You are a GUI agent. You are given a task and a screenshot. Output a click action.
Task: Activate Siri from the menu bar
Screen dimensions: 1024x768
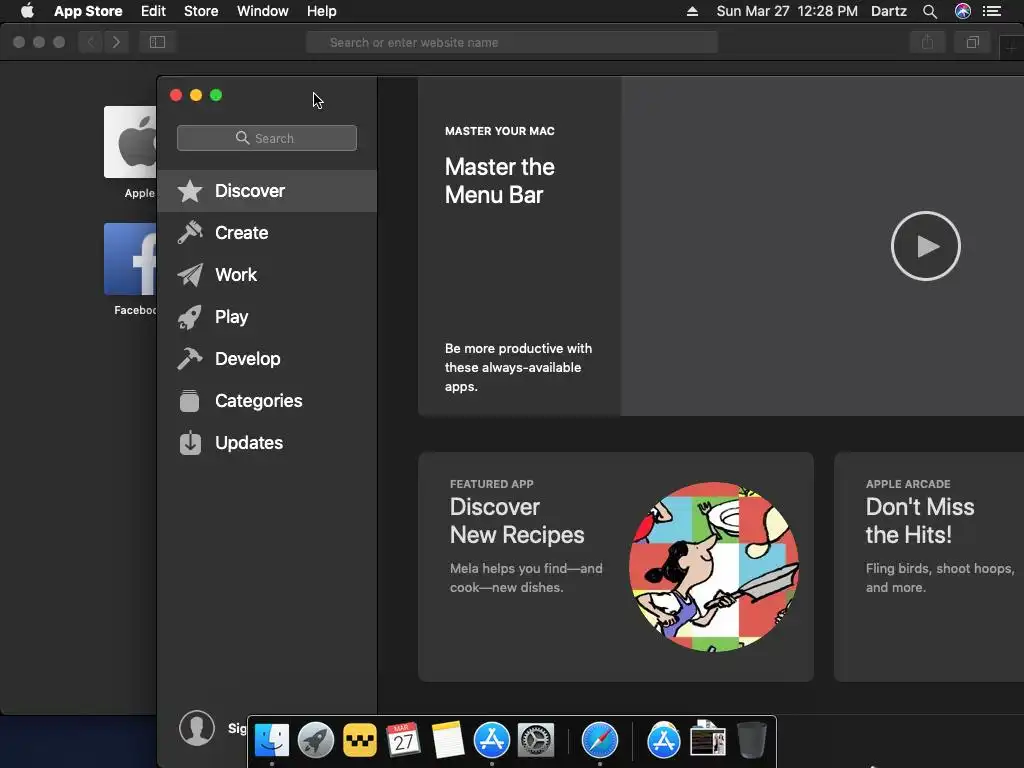(963, 11)
